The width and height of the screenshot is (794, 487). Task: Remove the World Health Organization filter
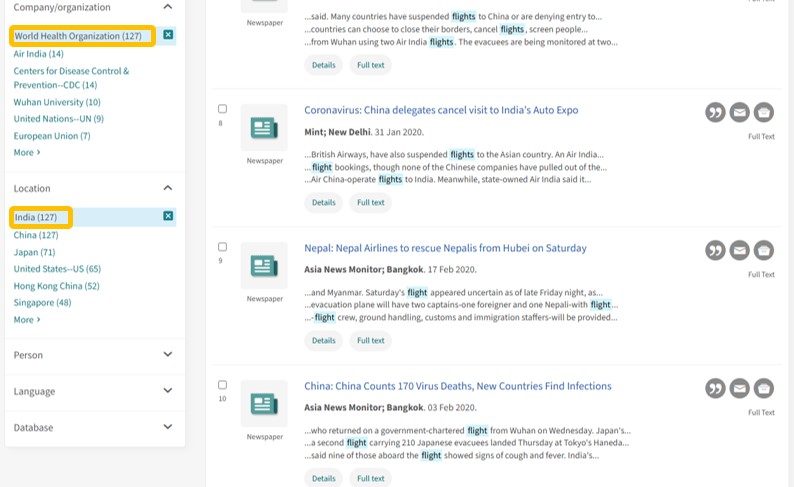[168, 35]
